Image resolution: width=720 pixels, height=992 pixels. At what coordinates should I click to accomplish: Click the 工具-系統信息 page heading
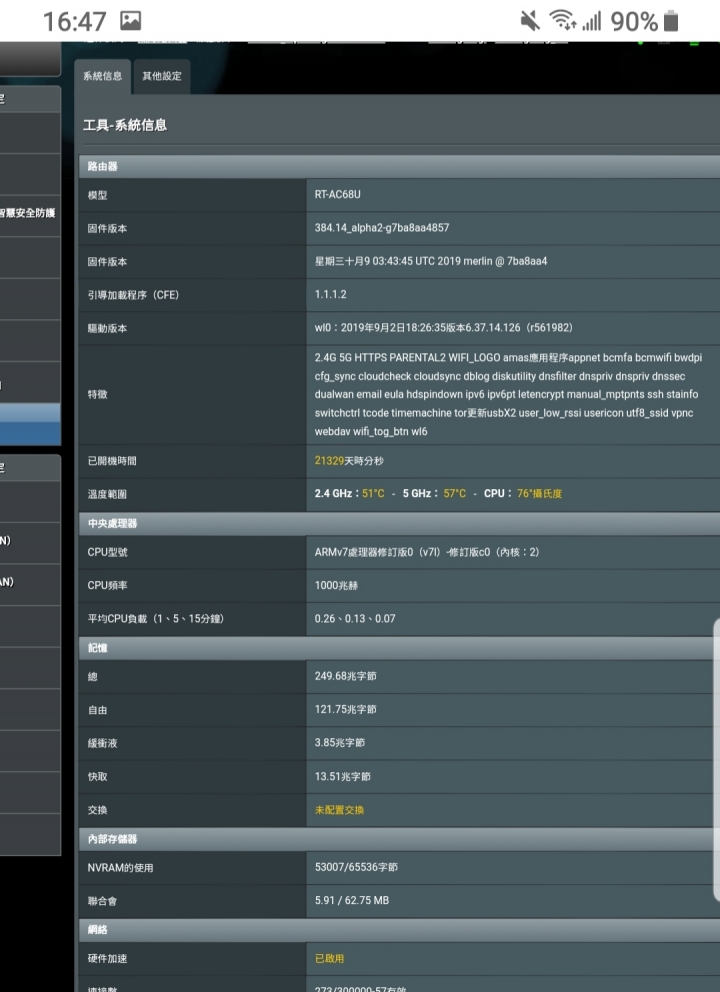[125, 125]
